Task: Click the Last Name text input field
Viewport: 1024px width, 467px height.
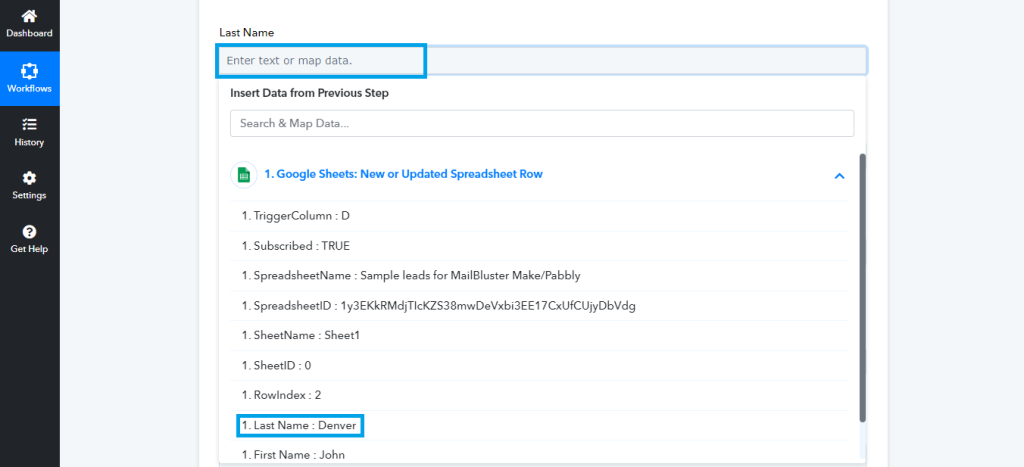Action: 541,61
